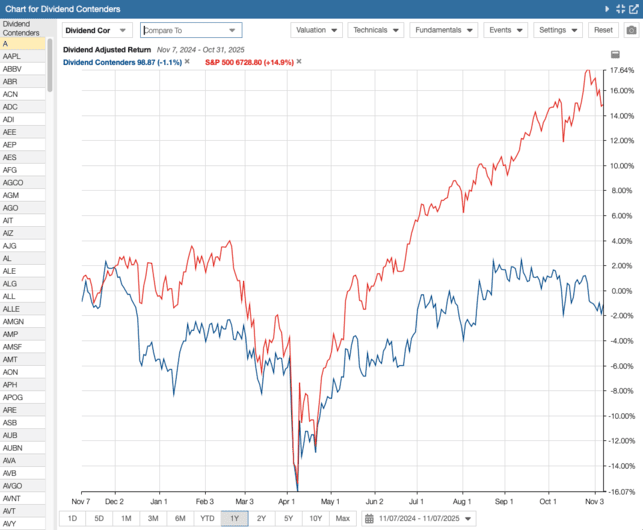Open the Events menu
The width and height of the screenshot is (643, 530).
tap(505, 30)
